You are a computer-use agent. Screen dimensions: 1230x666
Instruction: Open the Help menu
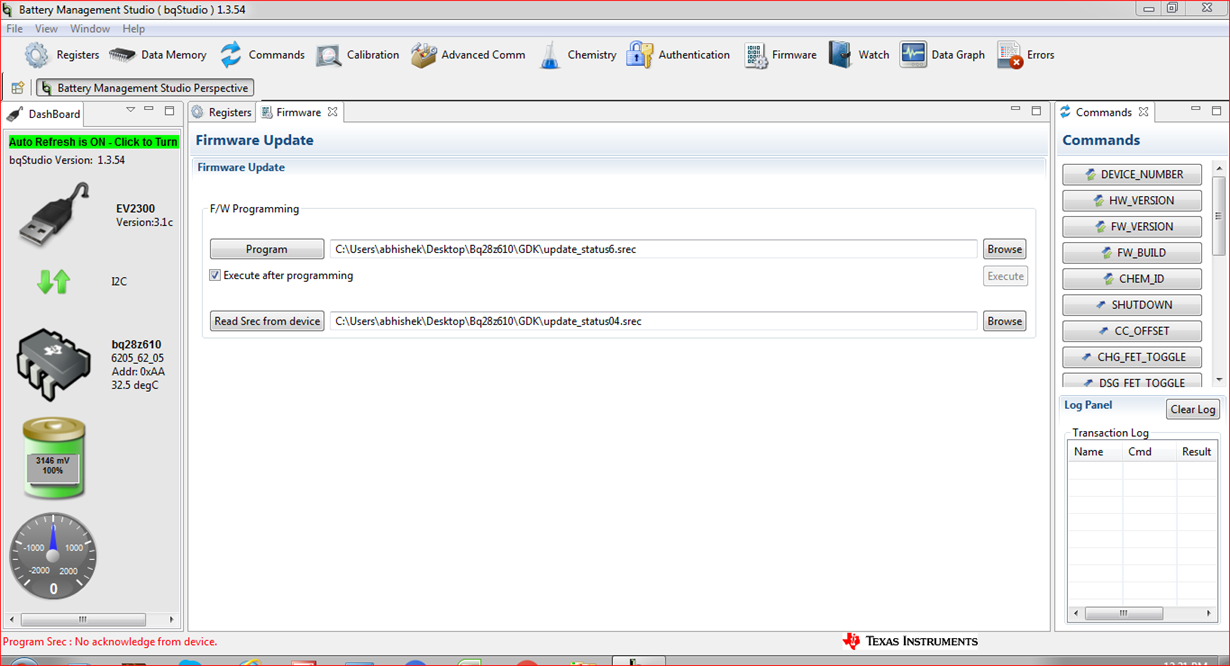pos(134,29)
